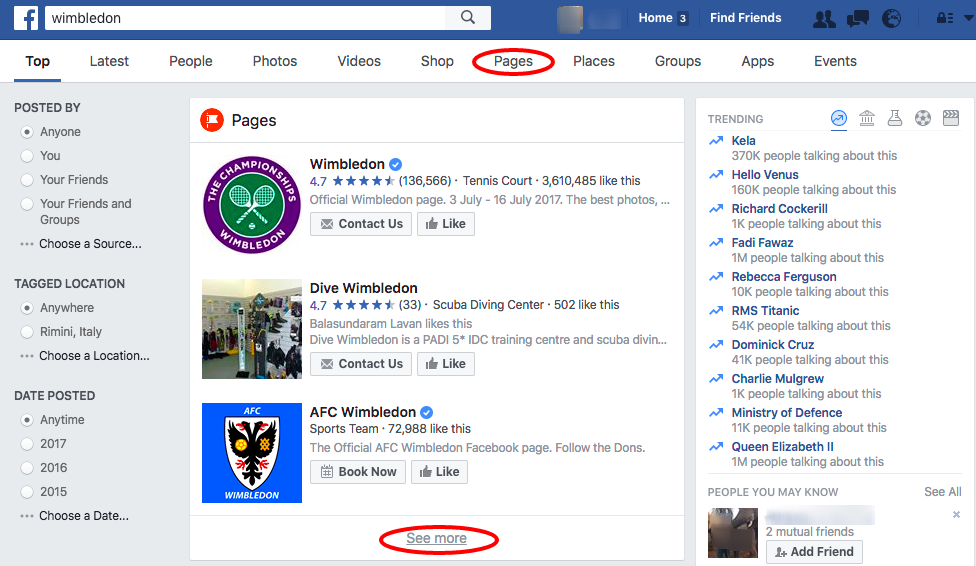Screen dimensions: 976x566
Task: Click the AFC Wimbledon verified badge
Action: click(x=426, y=412)
